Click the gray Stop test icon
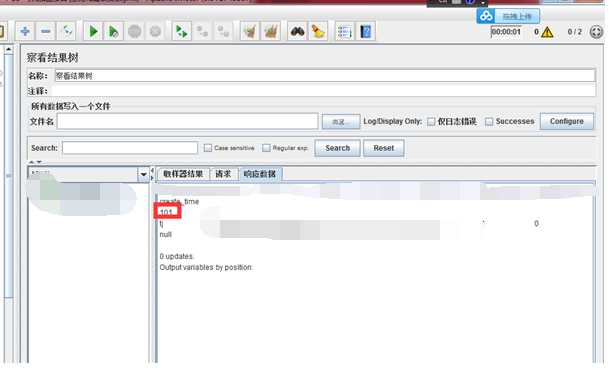This screenshot has height=387, width=616. click(134, 31)
